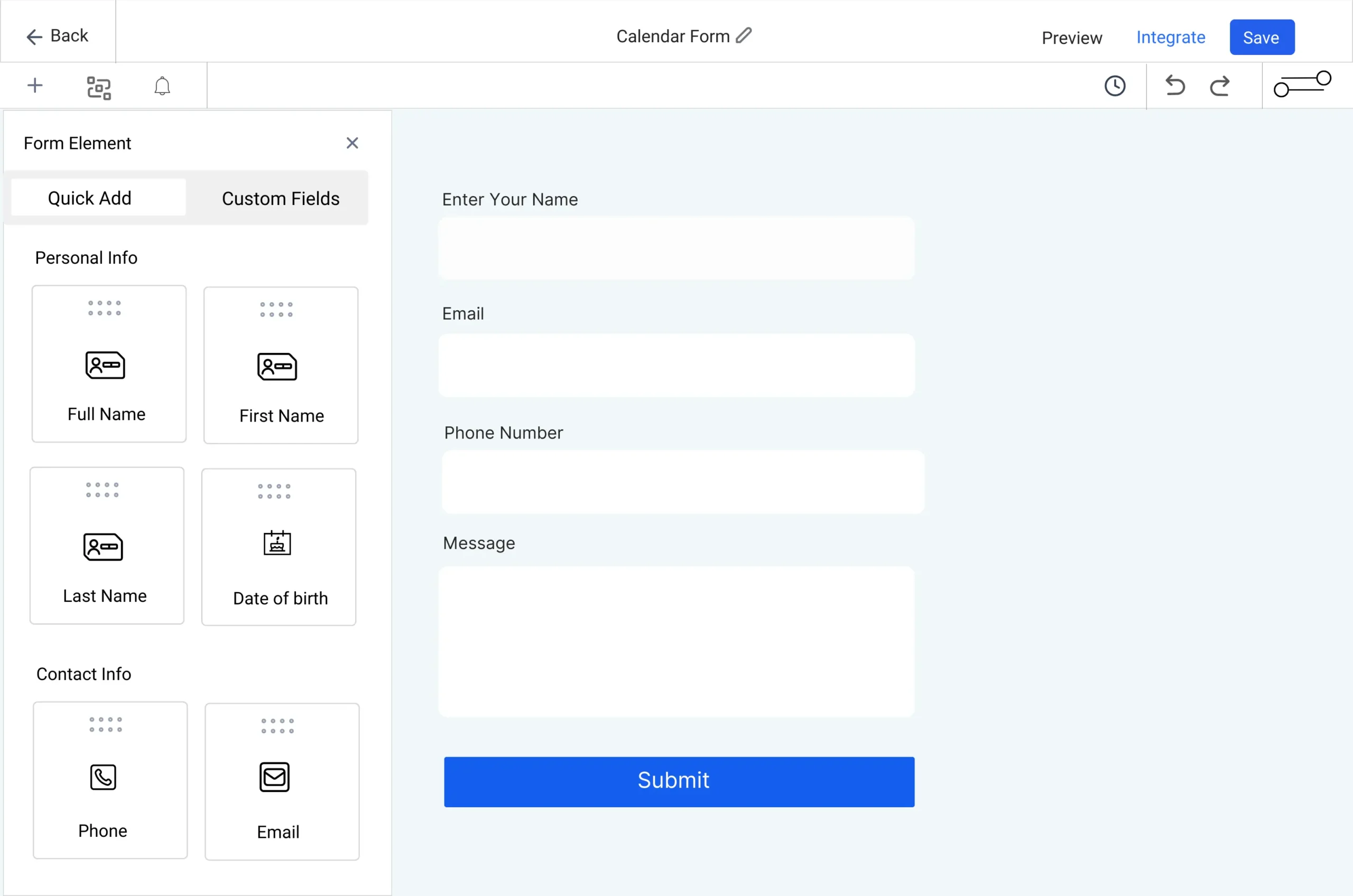Open version history clock icon
This screenshot has width=1353, height=896.
point(1114,86)
